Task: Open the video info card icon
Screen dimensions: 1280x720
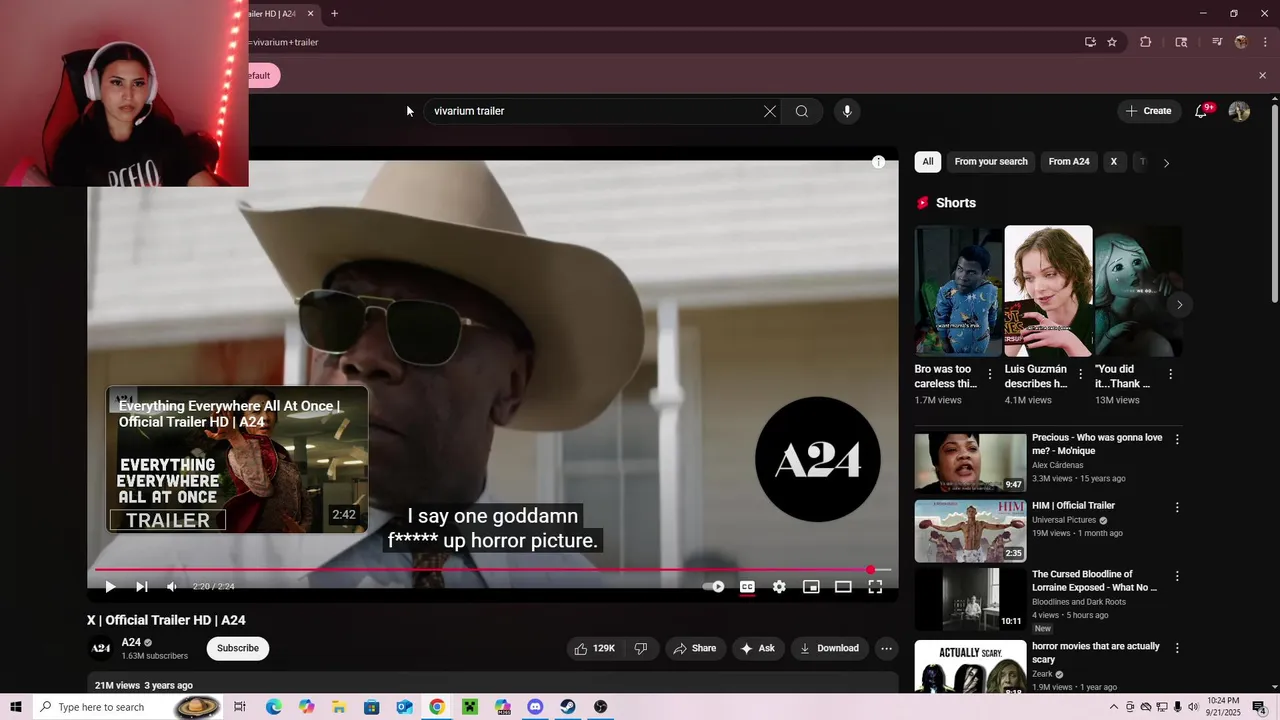Action: pyautogui.click(x=878, y=162)
